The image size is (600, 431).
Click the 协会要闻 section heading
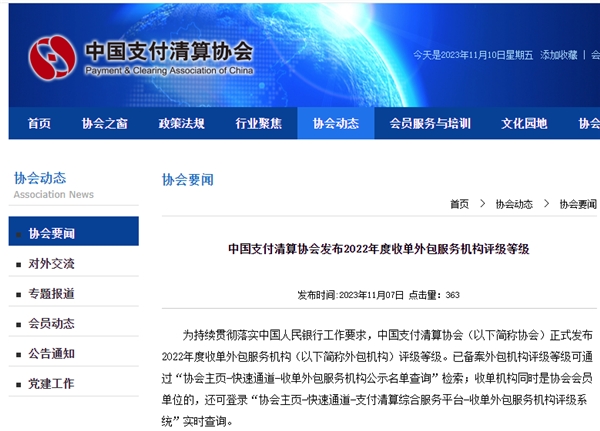[188, 180]
